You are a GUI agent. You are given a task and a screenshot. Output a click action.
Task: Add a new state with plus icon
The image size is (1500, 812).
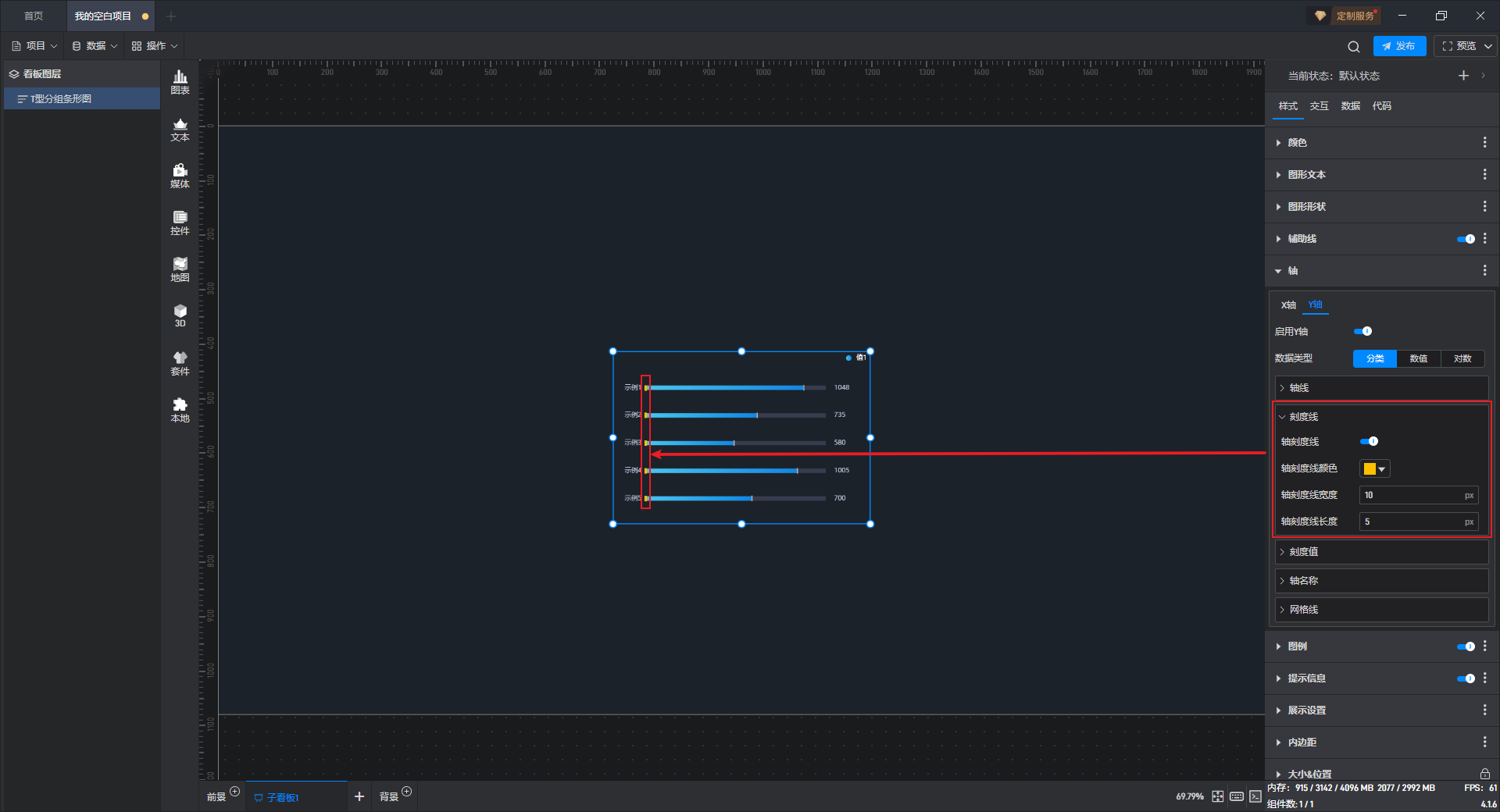click(x=1463, y=76)
